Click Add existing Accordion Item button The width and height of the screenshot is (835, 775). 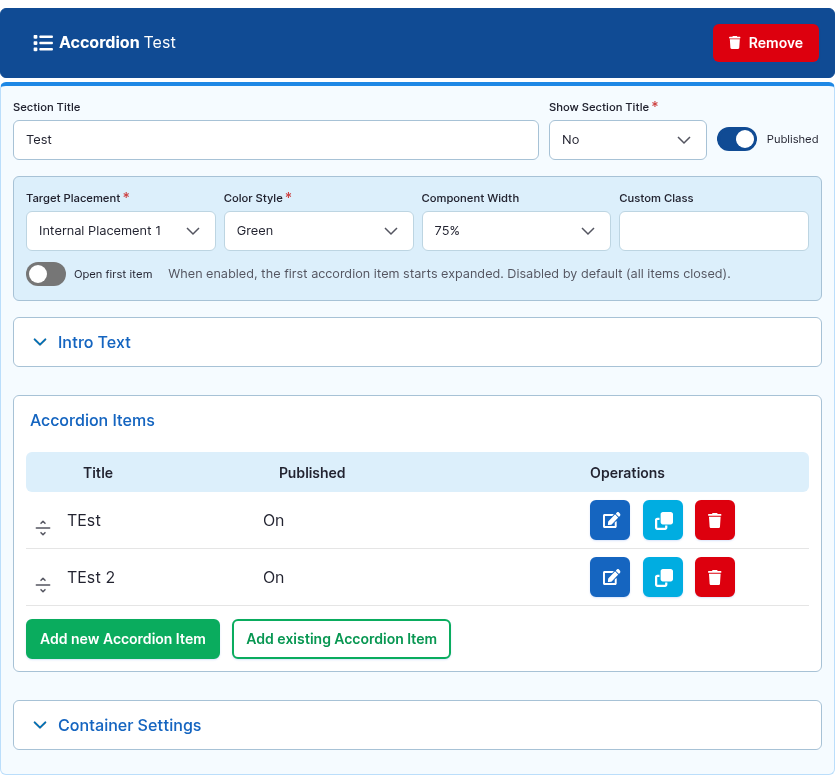point(341,639)
